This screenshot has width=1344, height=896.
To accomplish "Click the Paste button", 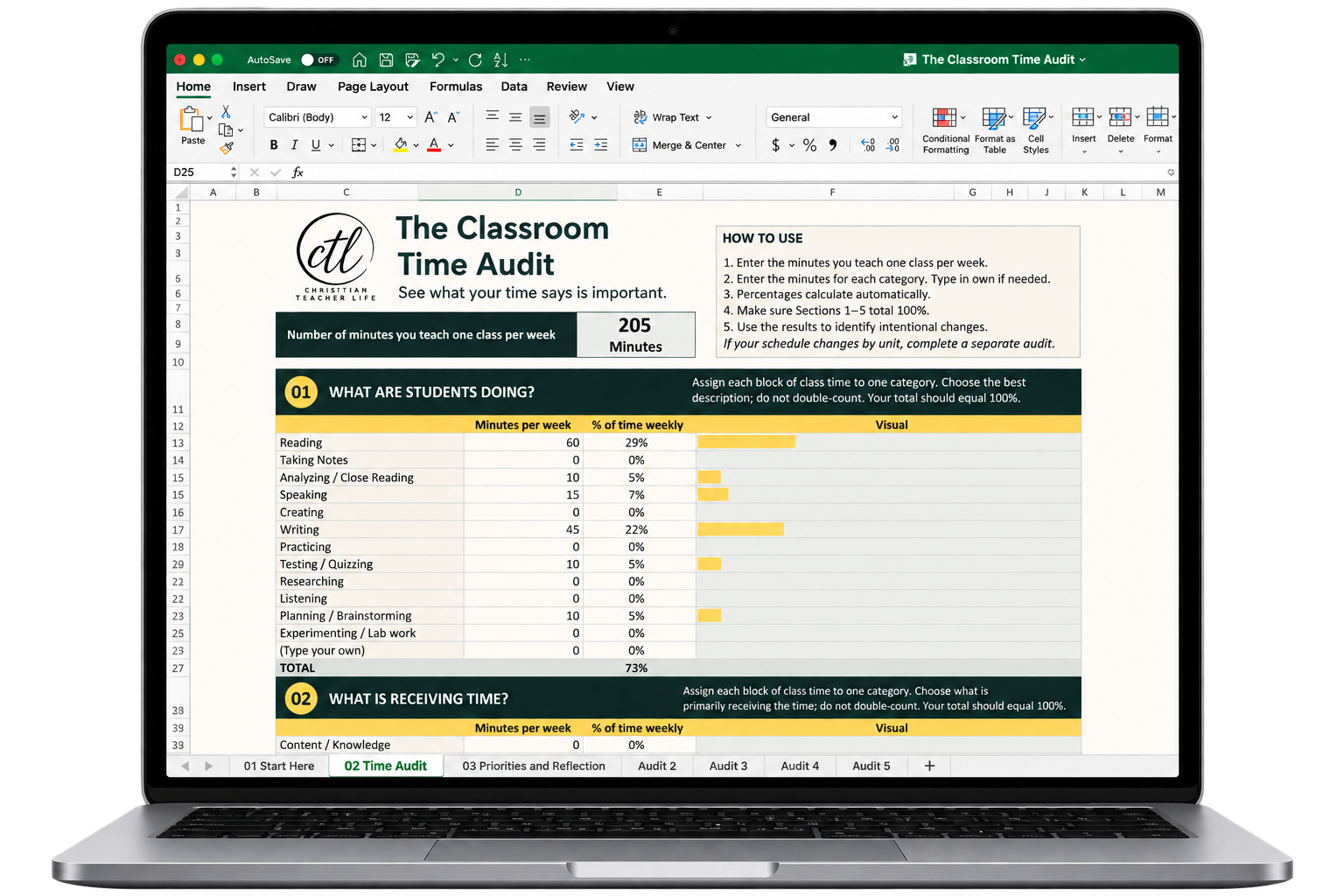I will coord(192,126).
